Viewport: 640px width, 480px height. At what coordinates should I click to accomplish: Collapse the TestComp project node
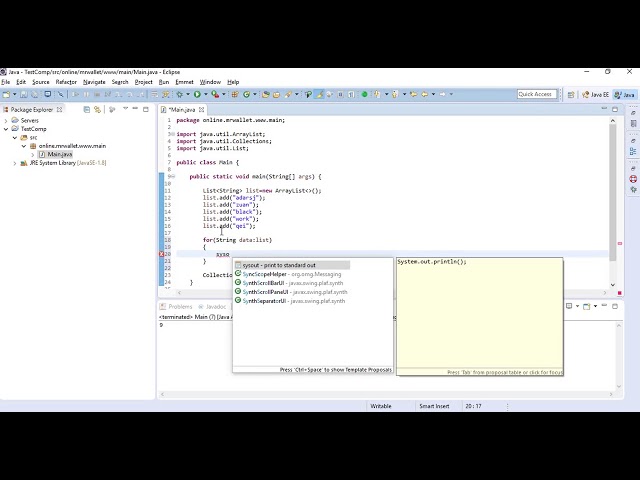click(6, 129)
